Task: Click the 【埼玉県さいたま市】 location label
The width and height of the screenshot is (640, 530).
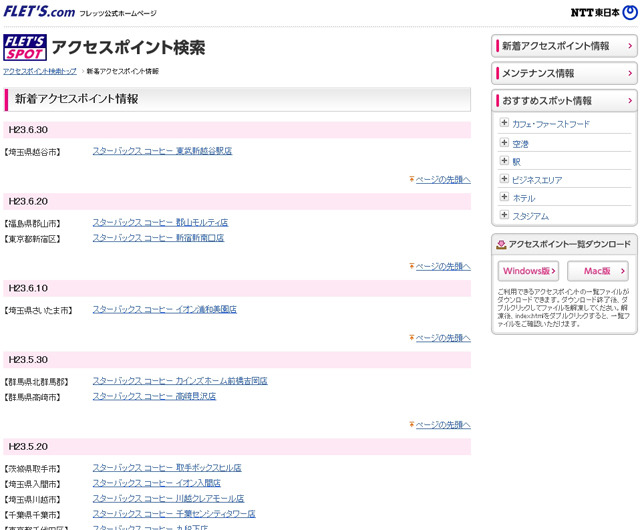Action: tap(39, 311)
